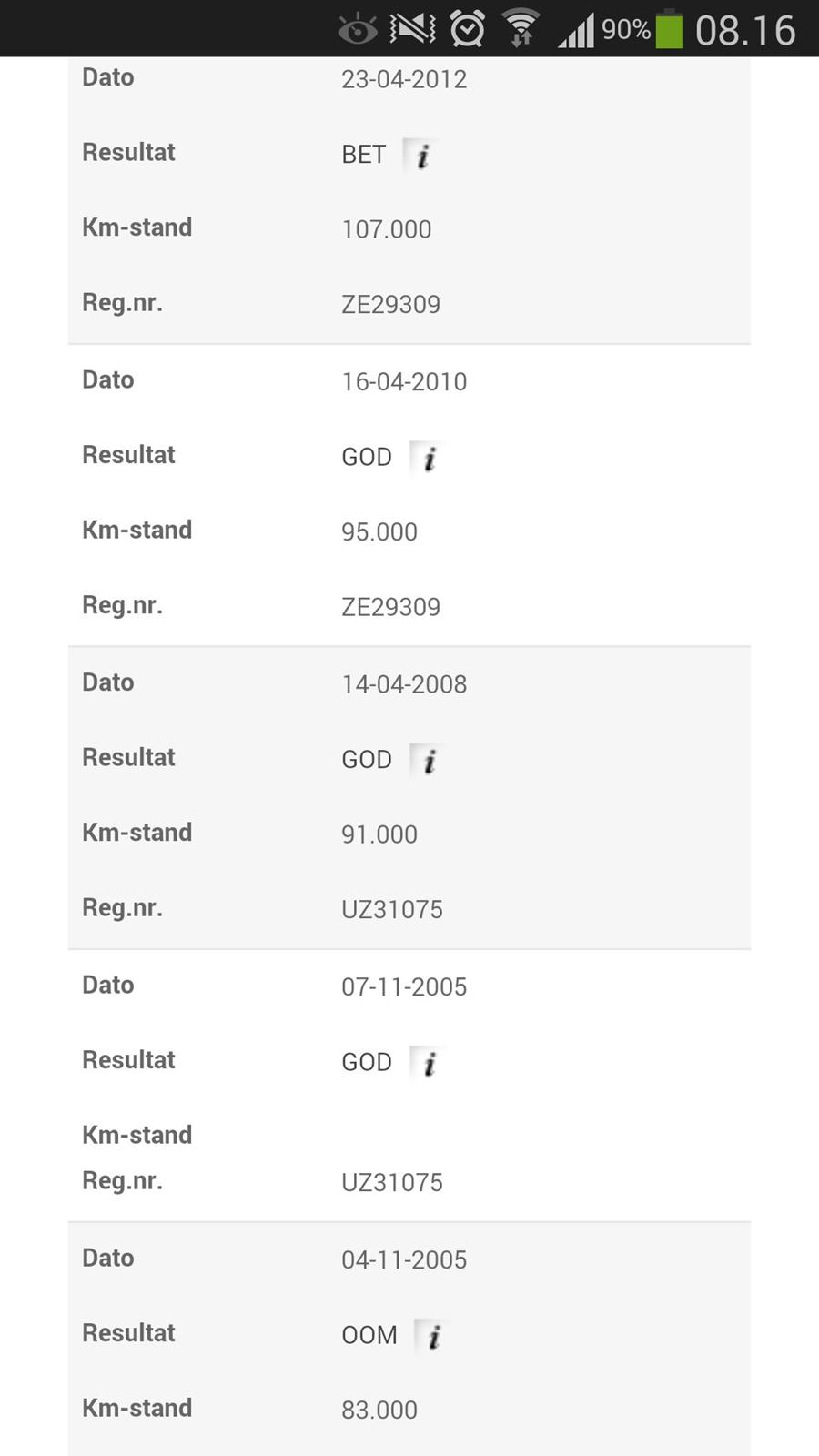Select the date 23-04-2012

tap(404, 79)
